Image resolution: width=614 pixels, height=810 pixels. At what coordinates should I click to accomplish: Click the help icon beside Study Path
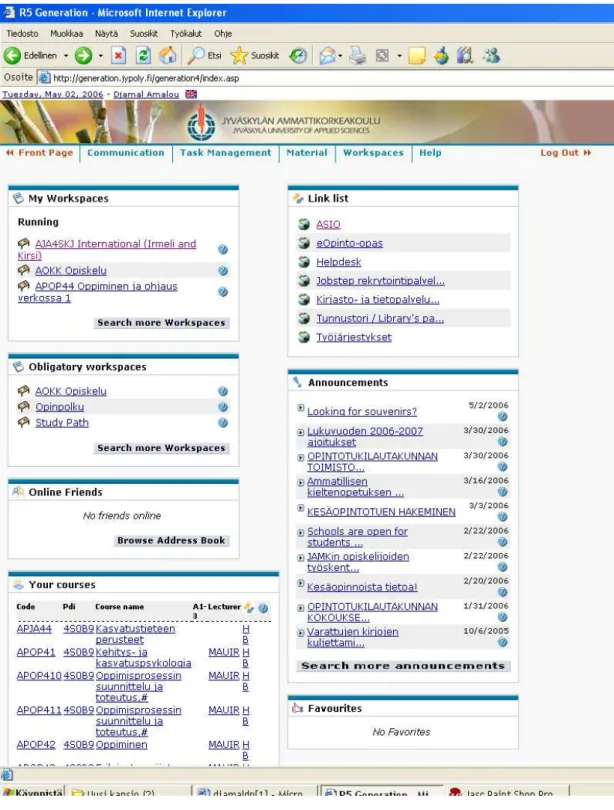(223, 423)
